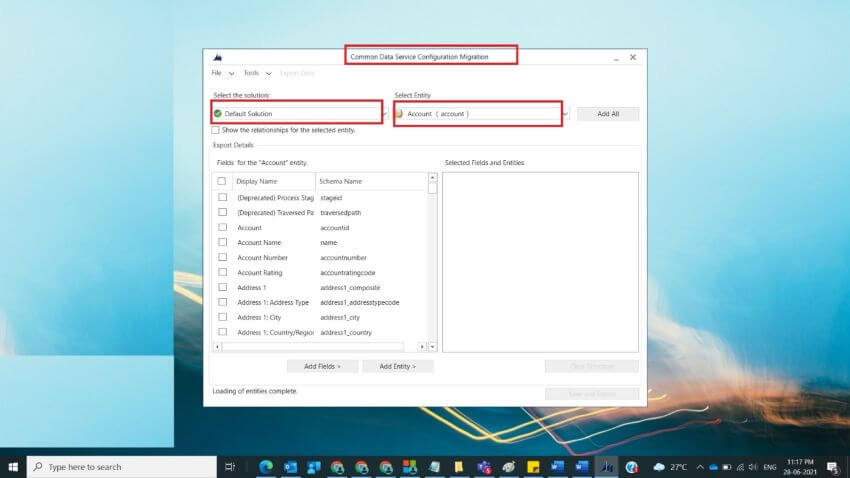Screen dimensions: 850x478
Task: Check the Address 1: City field
Action: [223, 317]
